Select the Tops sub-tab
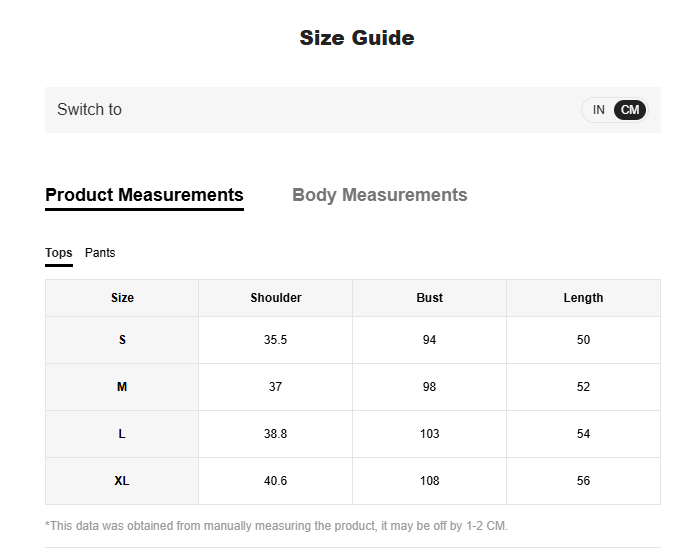 point(59,253)
